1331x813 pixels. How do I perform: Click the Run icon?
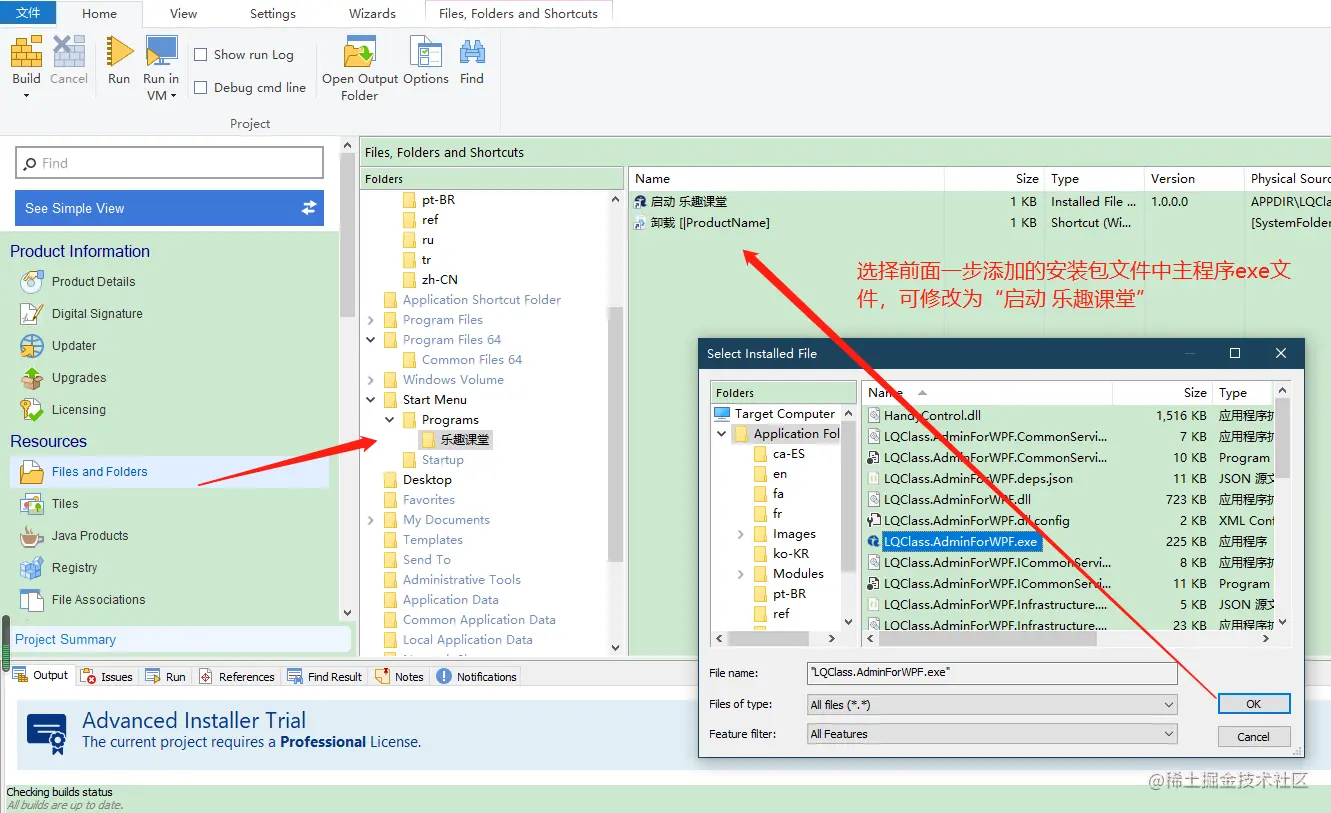pos(119,51)
